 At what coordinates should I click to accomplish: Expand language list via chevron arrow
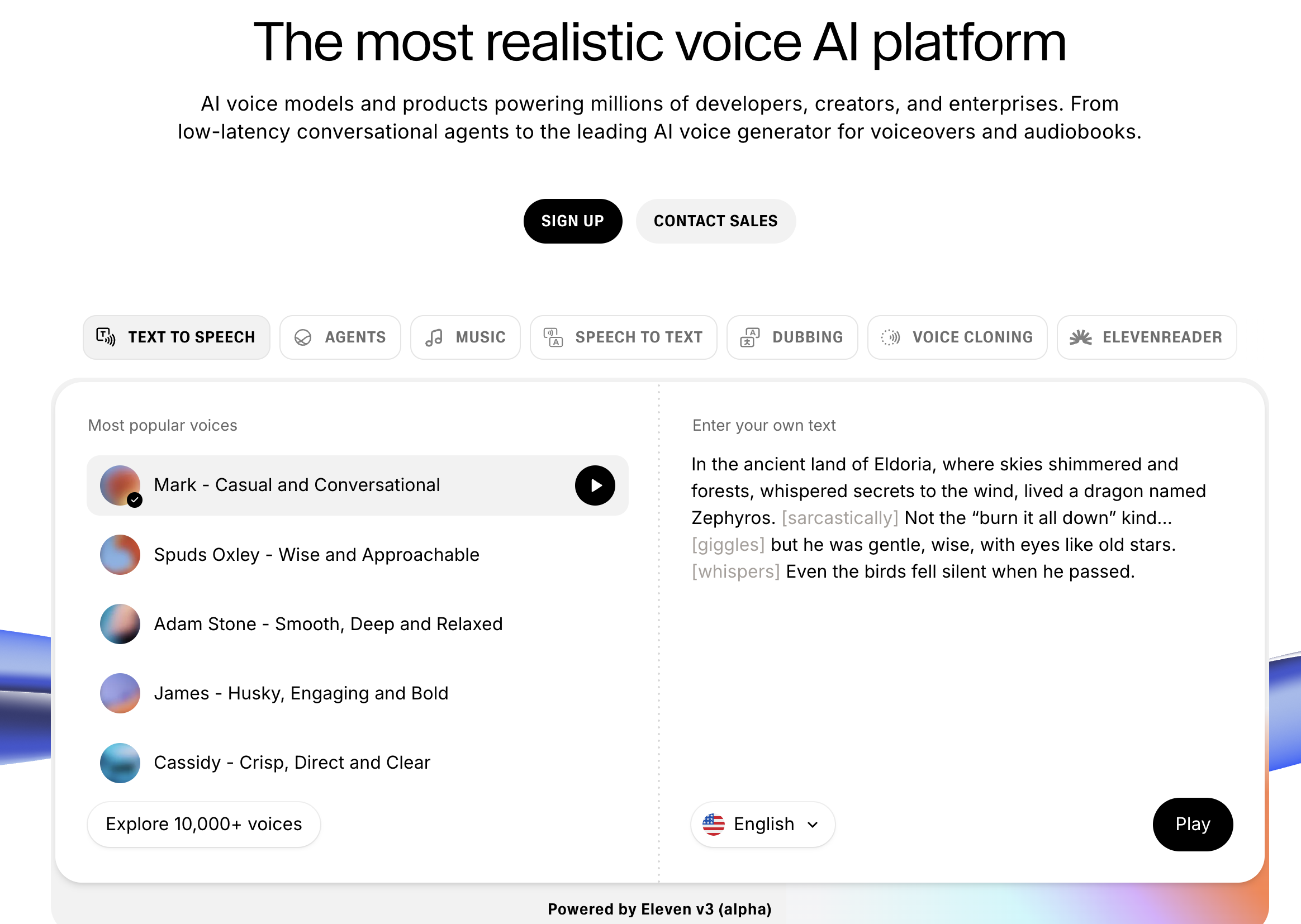click(x=813, y=825)
